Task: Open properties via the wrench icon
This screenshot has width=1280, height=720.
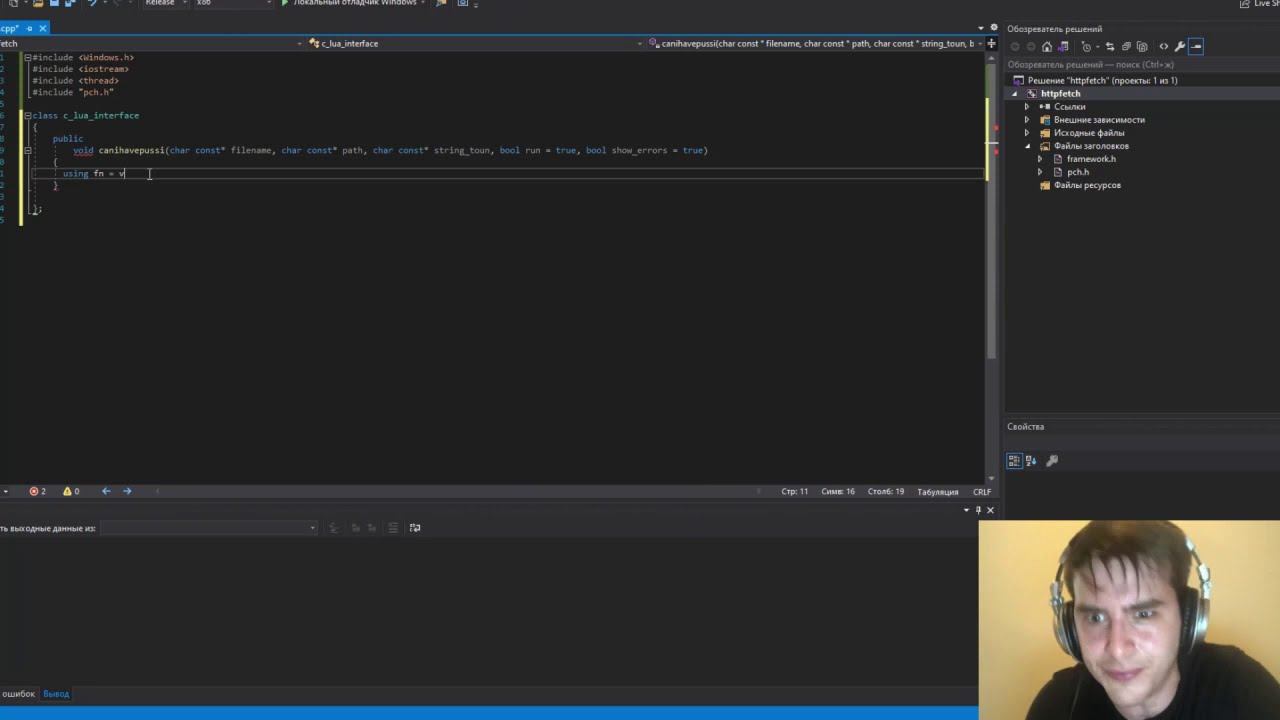Action: pos(1180,46)
